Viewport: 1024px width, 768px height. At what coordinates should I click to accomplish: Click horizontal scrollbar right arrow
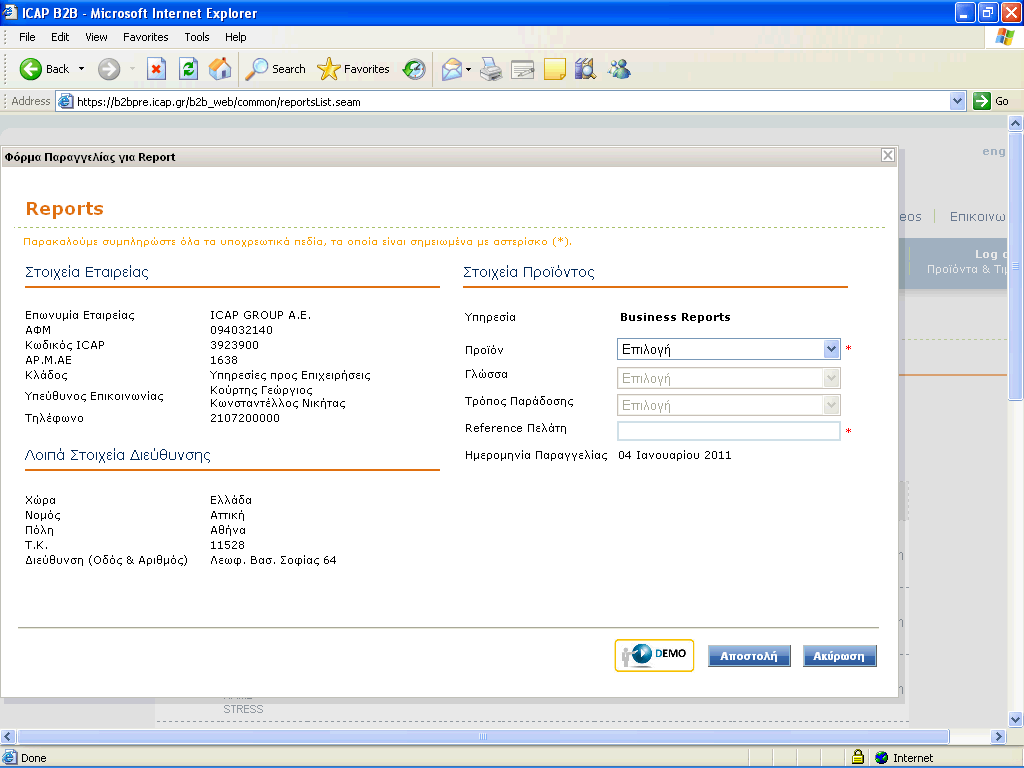click(x=998, y=737)
